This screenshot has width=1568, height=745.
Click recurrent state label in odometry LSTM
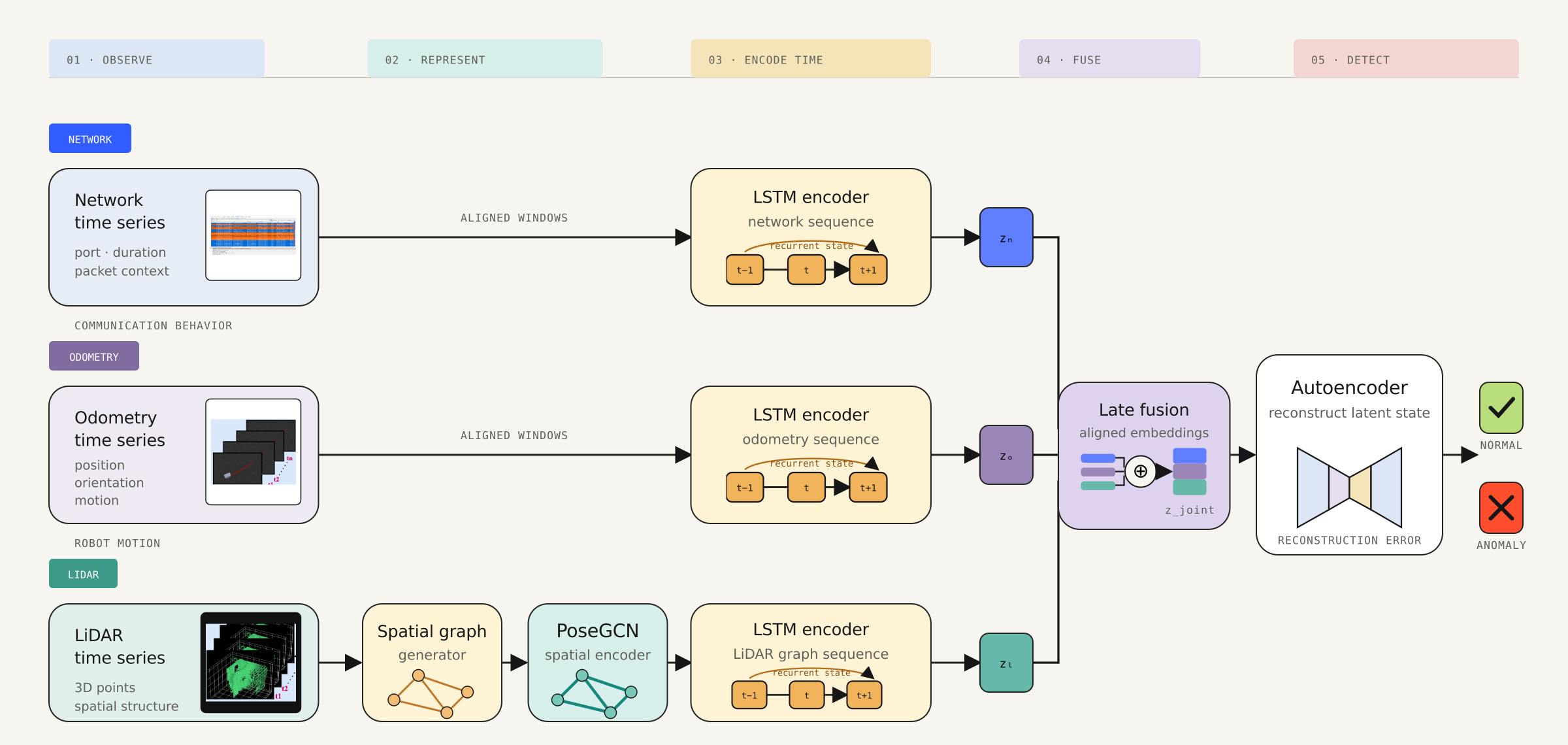811,463
